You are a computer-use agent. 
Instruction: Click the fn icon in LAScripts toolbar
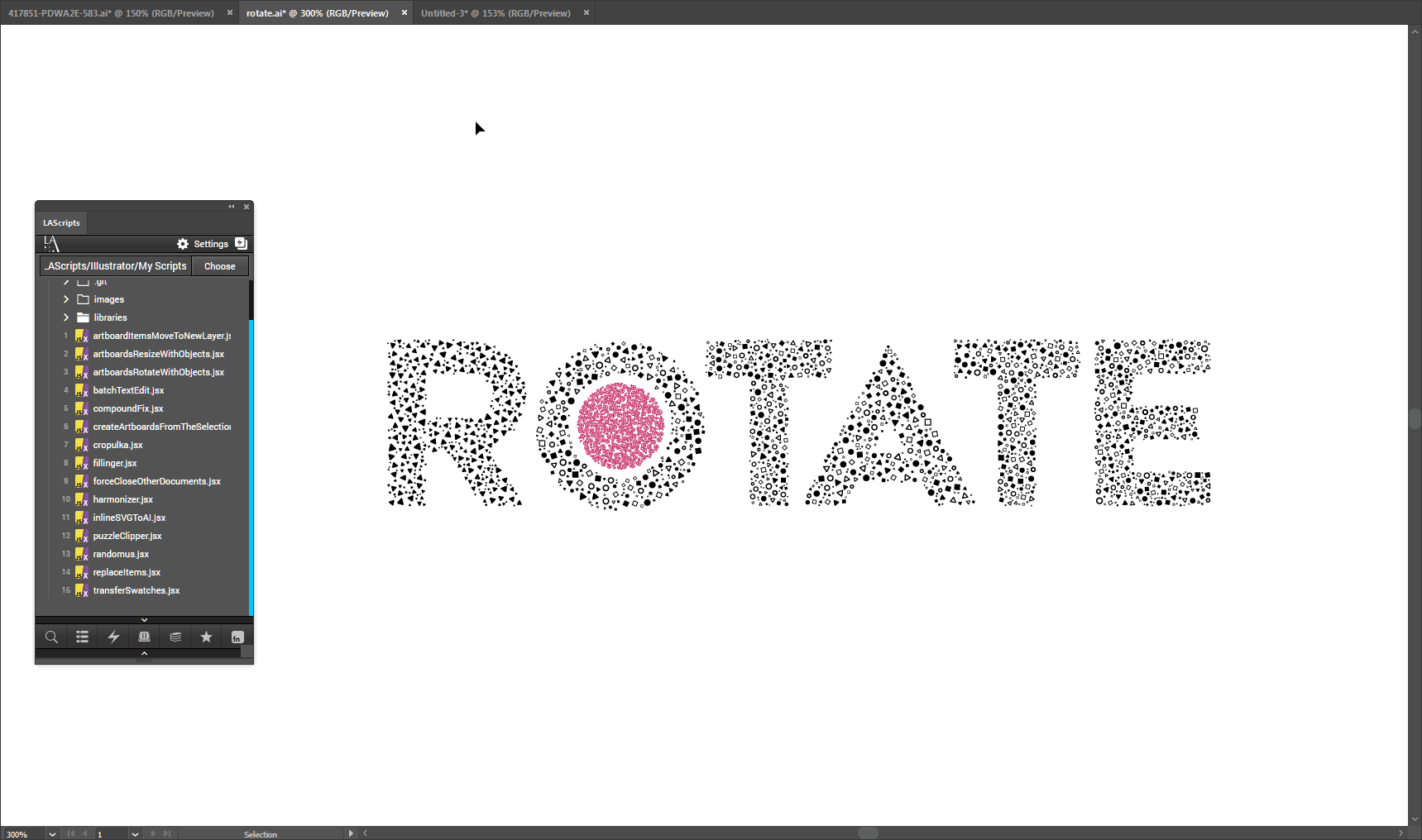pos(237,637)
